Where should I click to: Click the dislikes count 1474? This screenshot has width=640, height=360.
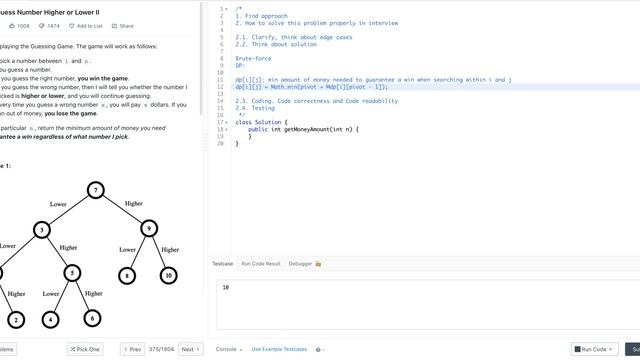53,26
